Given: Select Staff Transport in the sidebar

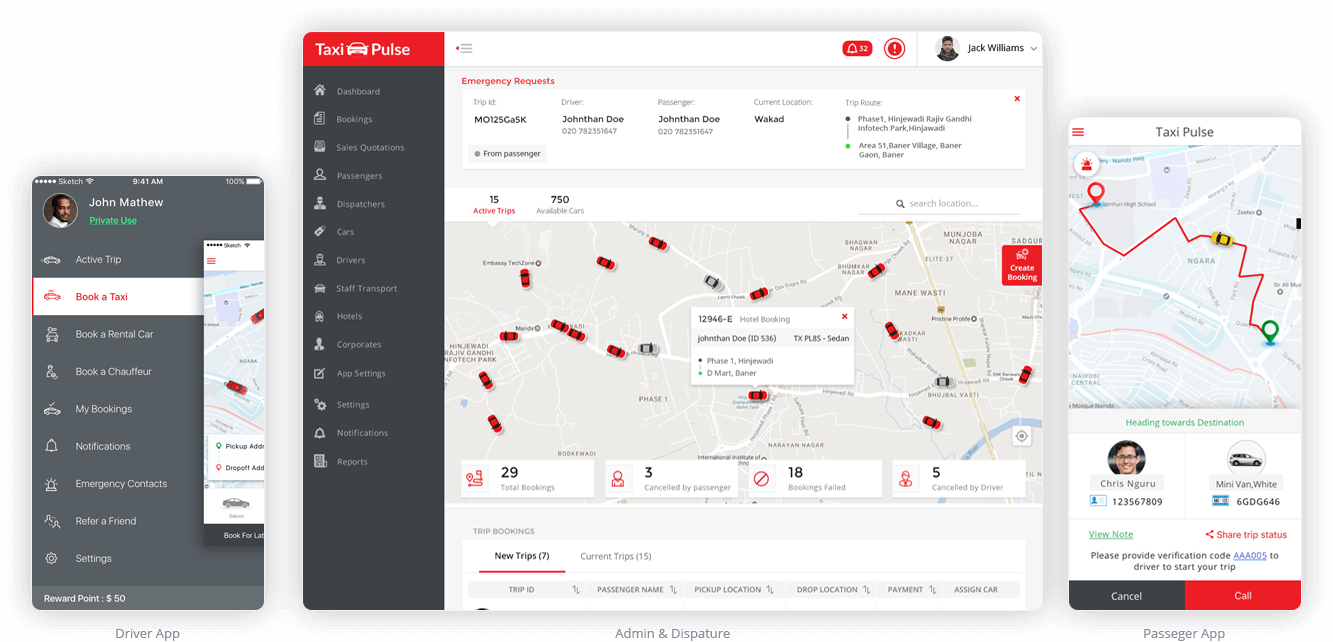Looking at the screenshot, I should [x=366, y=288].
